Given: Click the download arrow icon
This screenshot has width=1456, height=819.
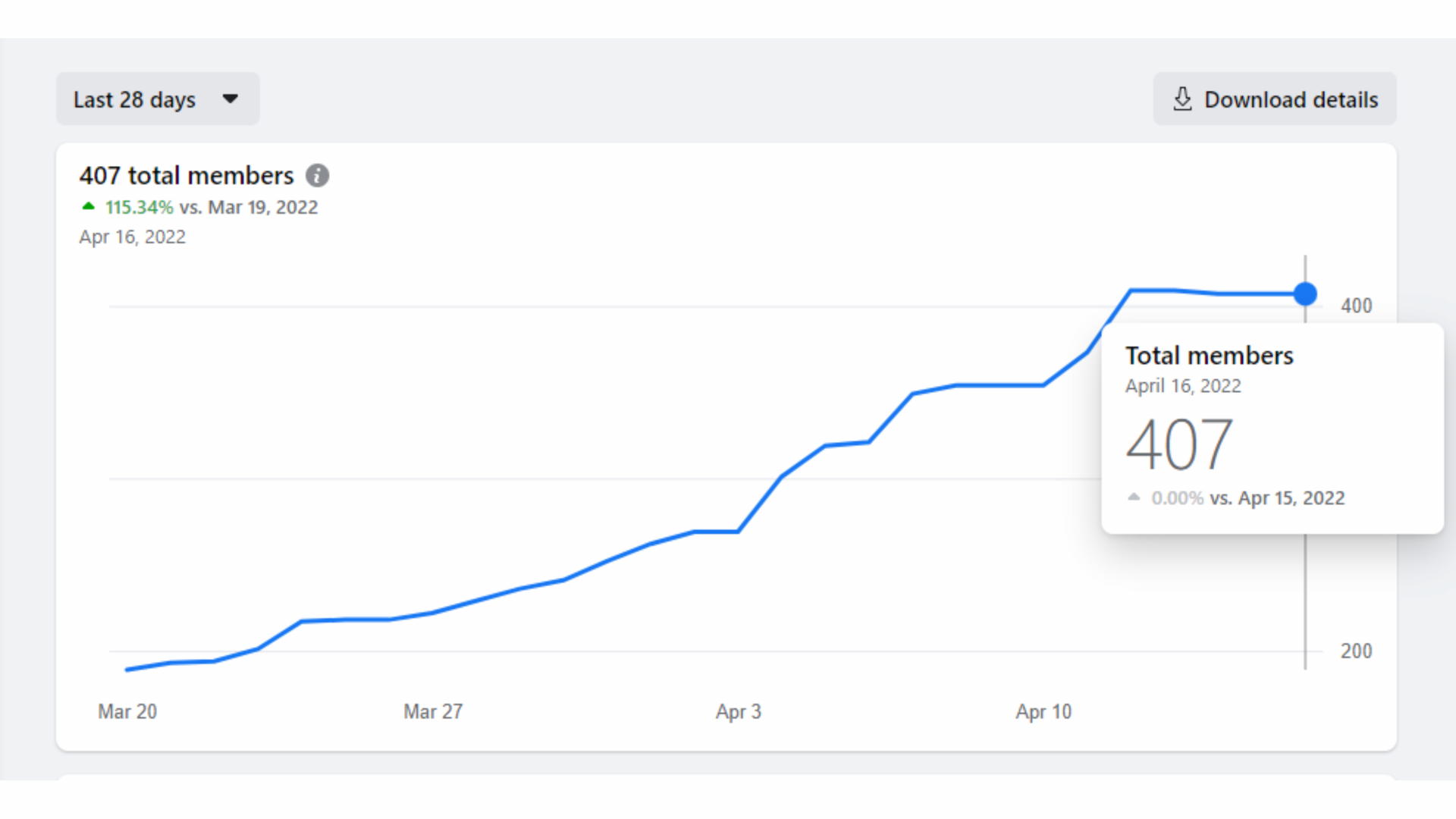Looking at the screenshot, I should coord(1182,99).
